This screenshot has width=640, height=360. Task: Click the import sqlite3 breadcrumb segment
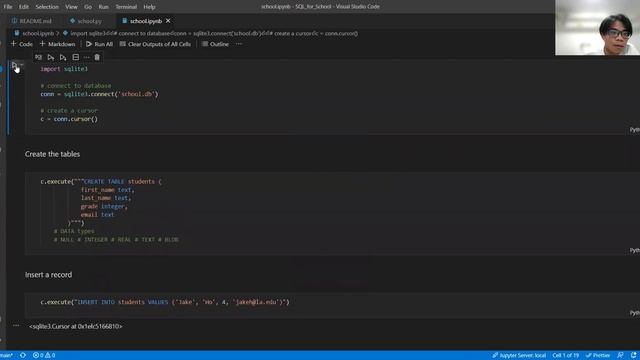pos(211,33)
